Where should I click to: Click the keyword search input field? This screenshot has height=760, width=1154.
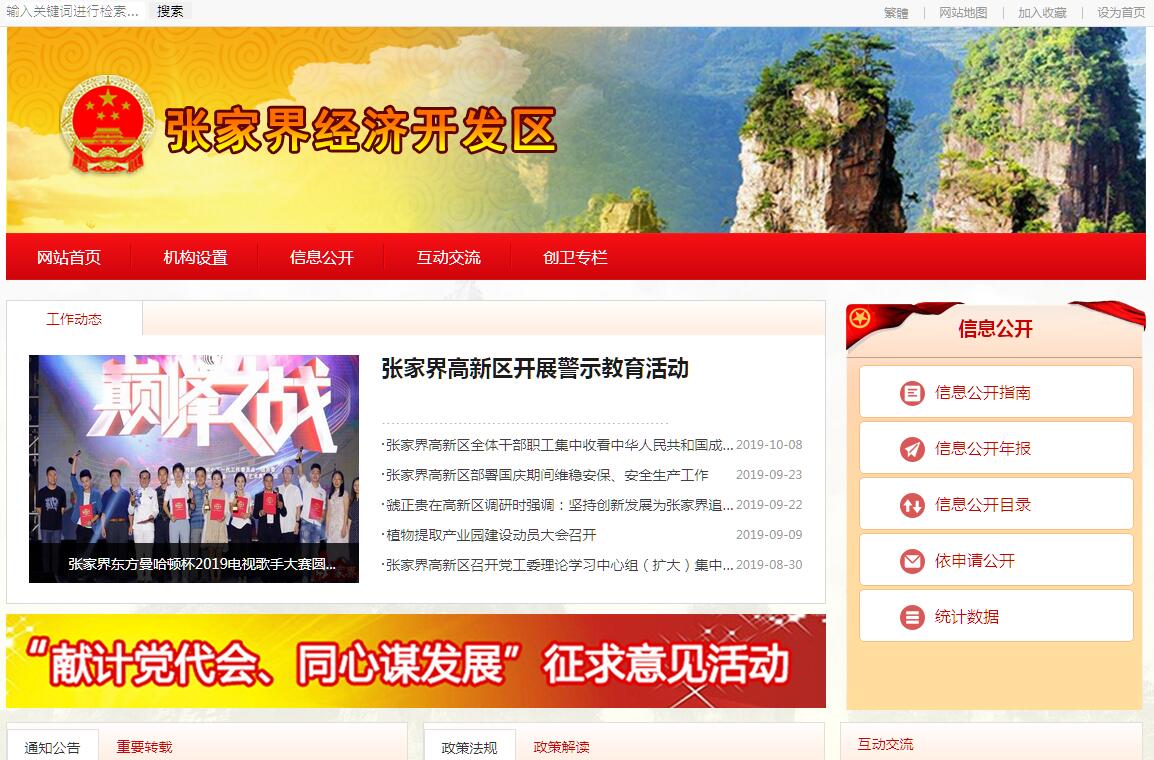tap(75, 11)
